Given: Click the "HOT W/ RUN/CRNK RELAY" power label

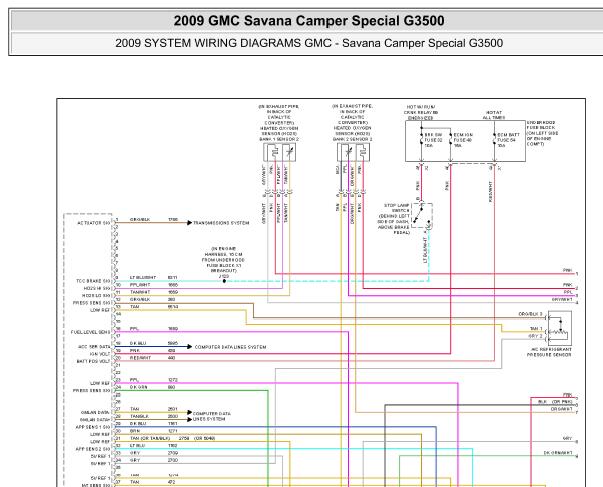Looking at the screenshot, I should click(421, 112).
